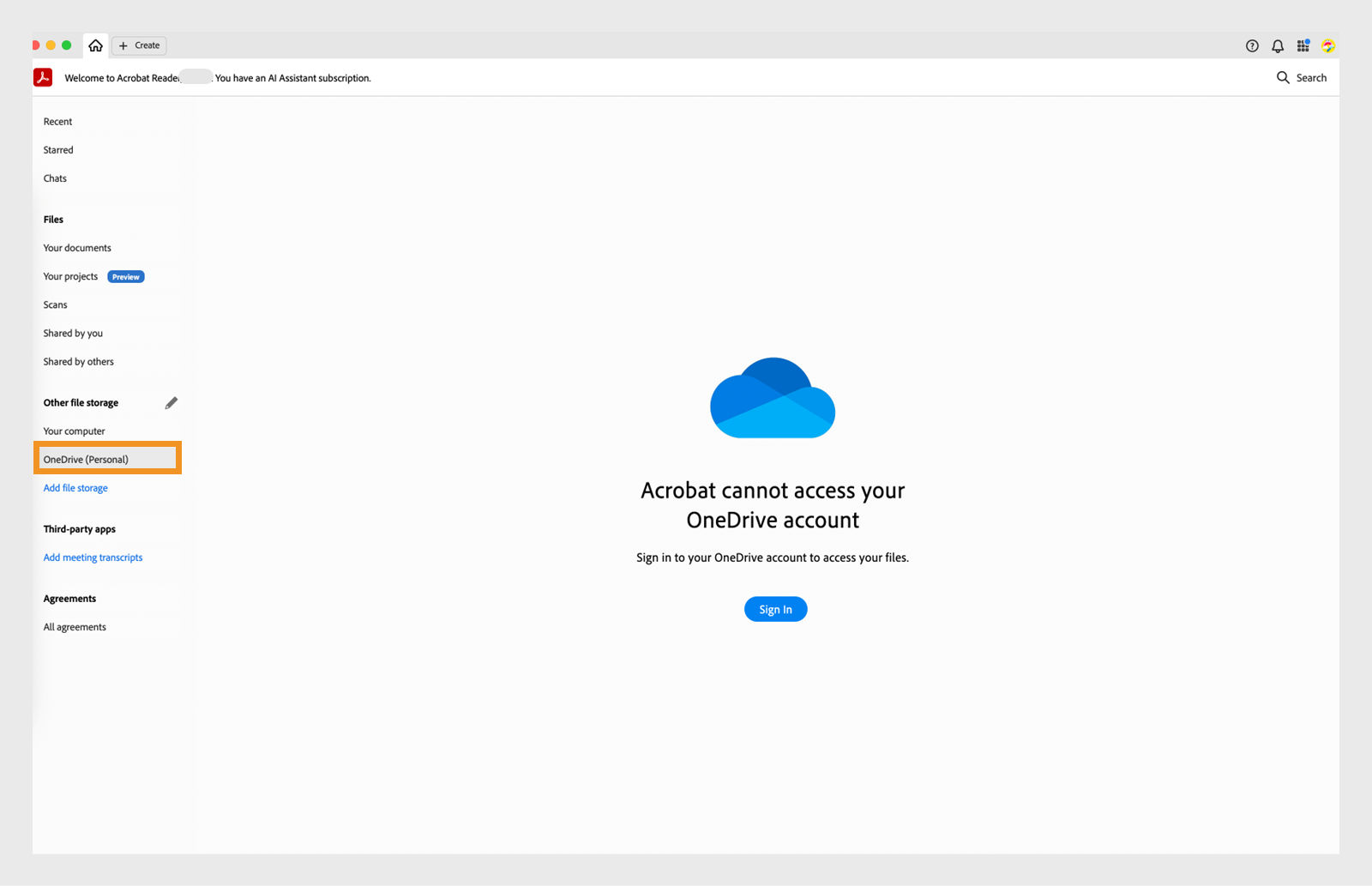Switch to the Chats section
Image resolution: width=1372 pixels, height=886 pixels.
[x=54, y=178]
